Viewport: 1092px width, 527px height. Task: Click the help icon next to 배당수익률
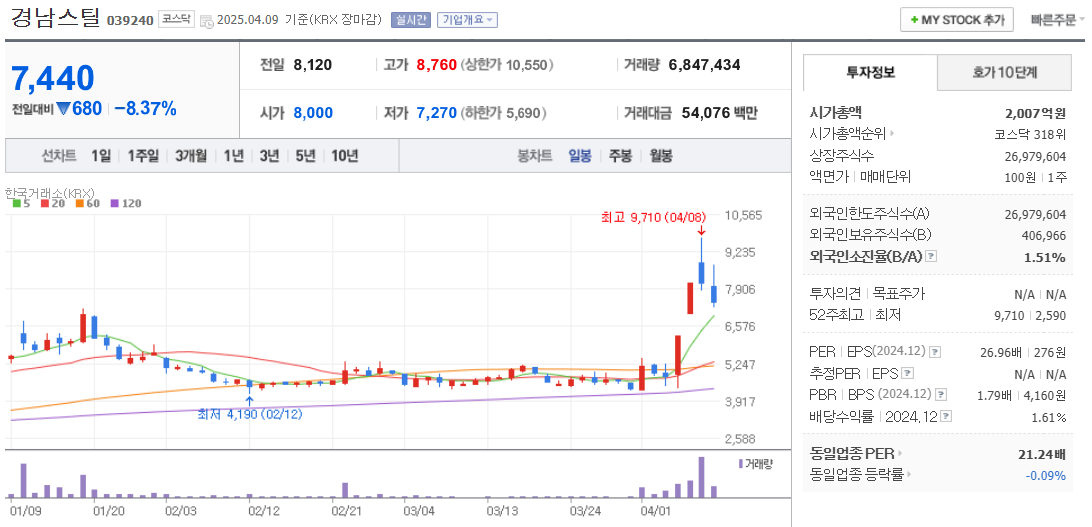(946, 417)
